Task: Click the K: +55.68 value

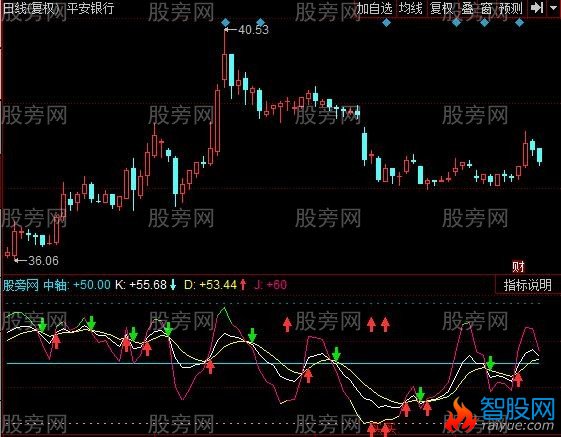Action: [141, 285]
